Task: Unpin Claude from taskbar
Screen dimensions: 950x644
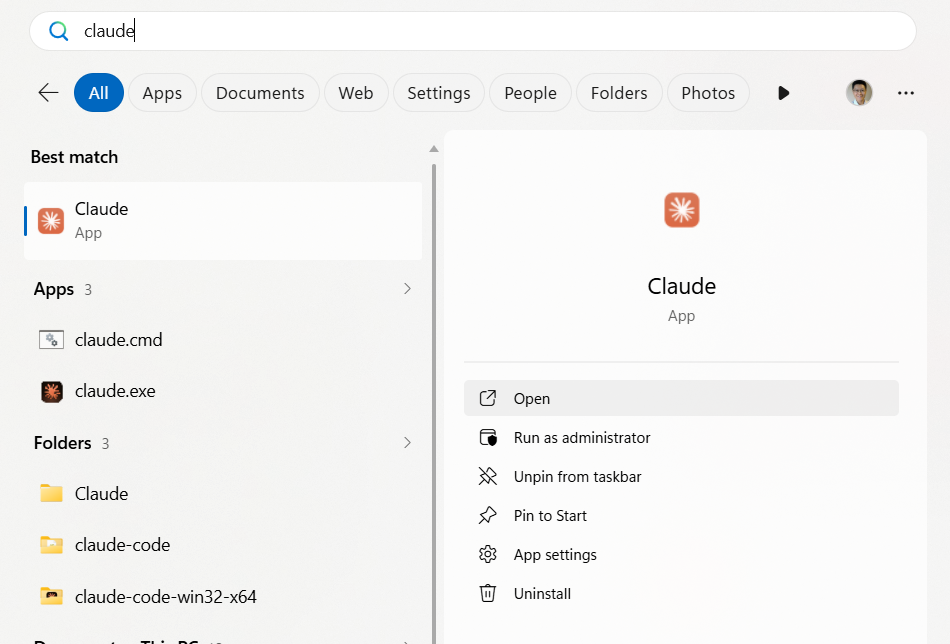Action: pos(681,477)
